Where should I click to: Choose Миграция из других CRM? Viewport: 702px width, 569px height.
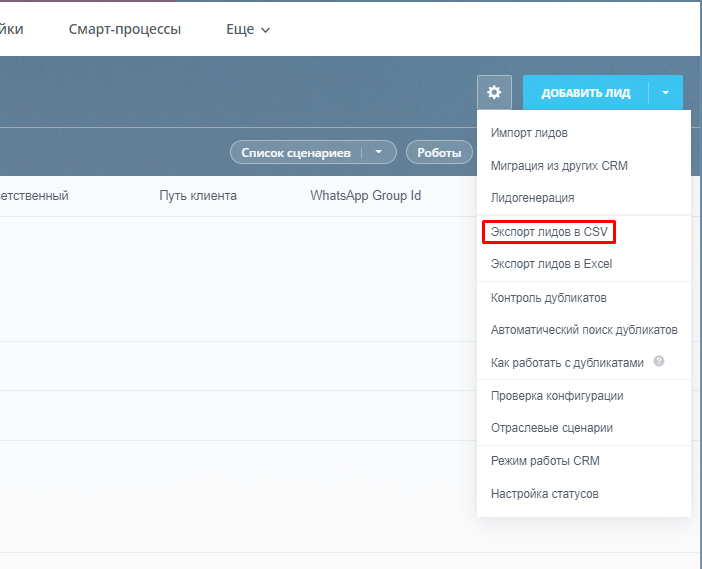coord(559,165)
